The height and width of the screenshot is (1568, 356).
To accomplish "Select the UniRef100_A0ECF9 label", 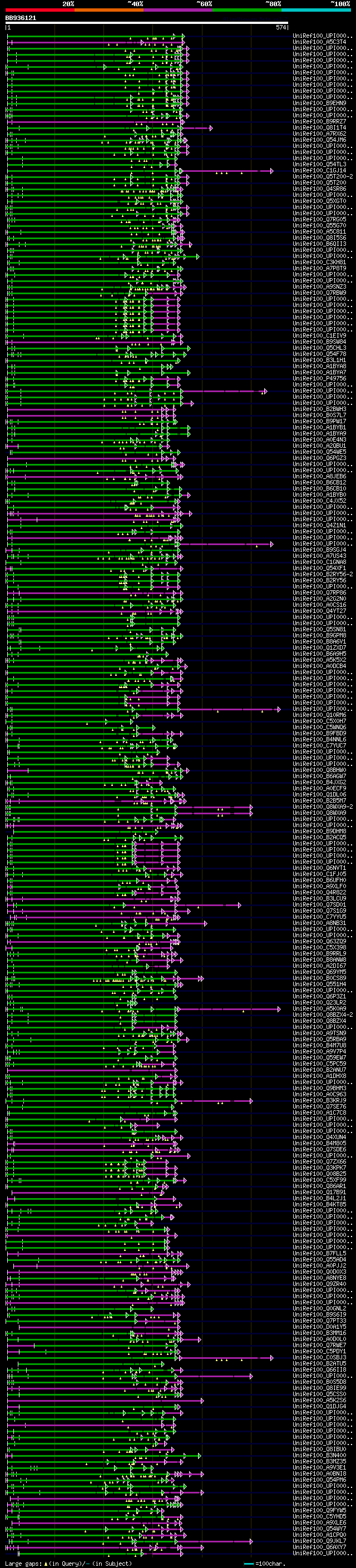I will tap(319, 789).
